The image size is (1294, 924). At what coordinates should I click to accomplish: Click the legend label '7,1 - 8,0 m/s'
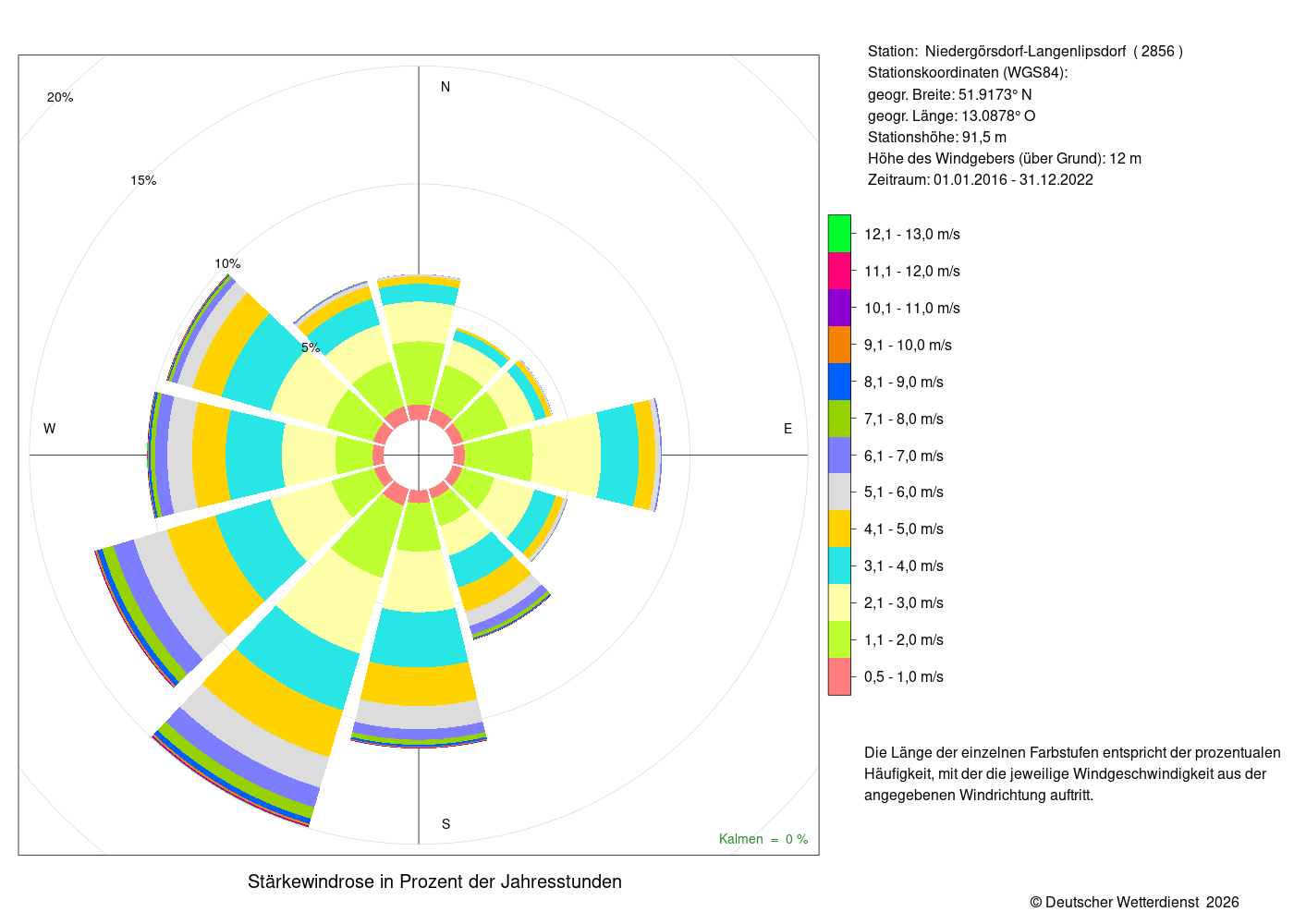[x=904, y=419]
